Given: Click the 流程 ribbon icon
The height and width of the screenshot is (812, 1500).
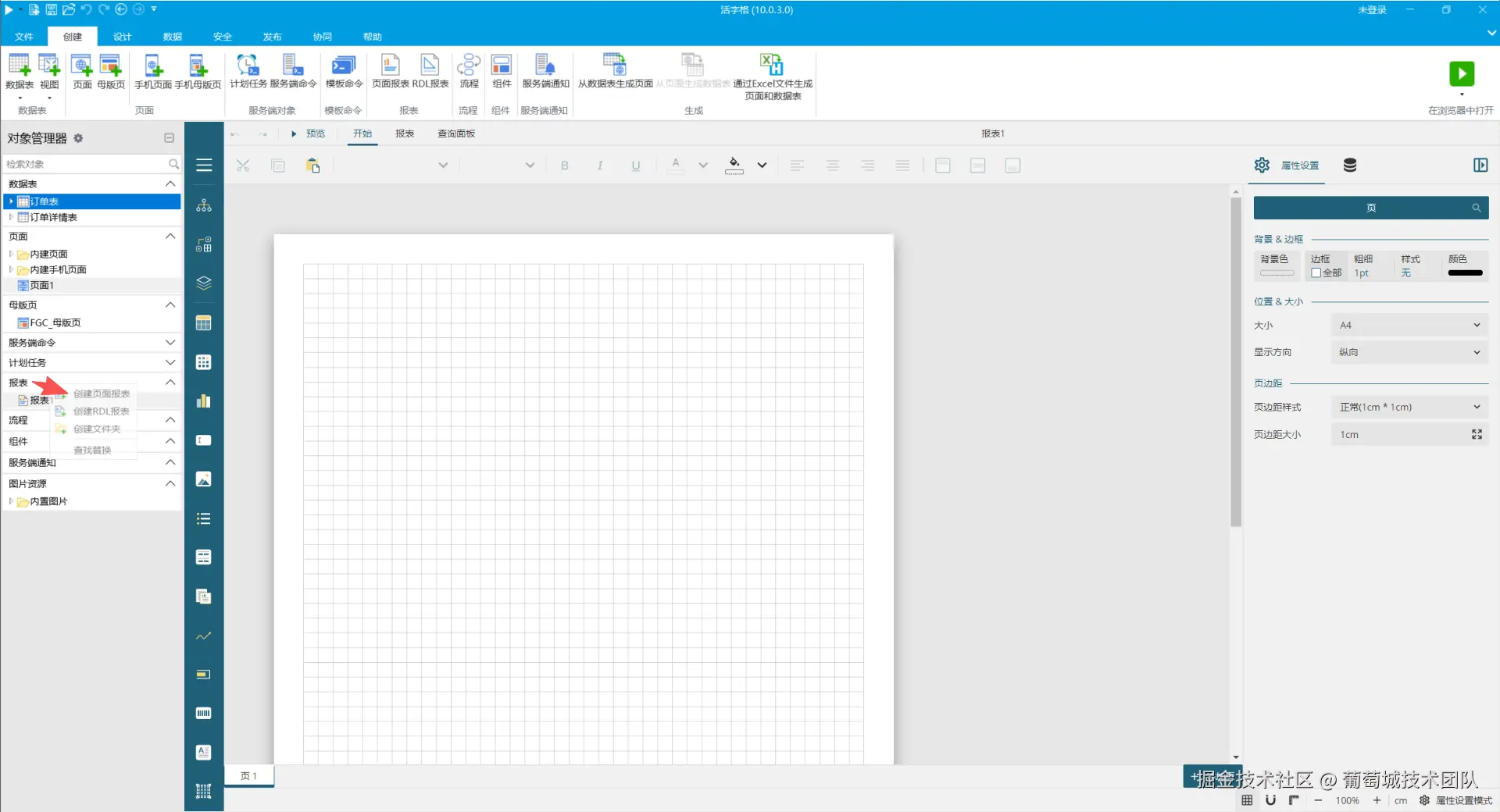Looking at the screenshot, I should point(469,71).
